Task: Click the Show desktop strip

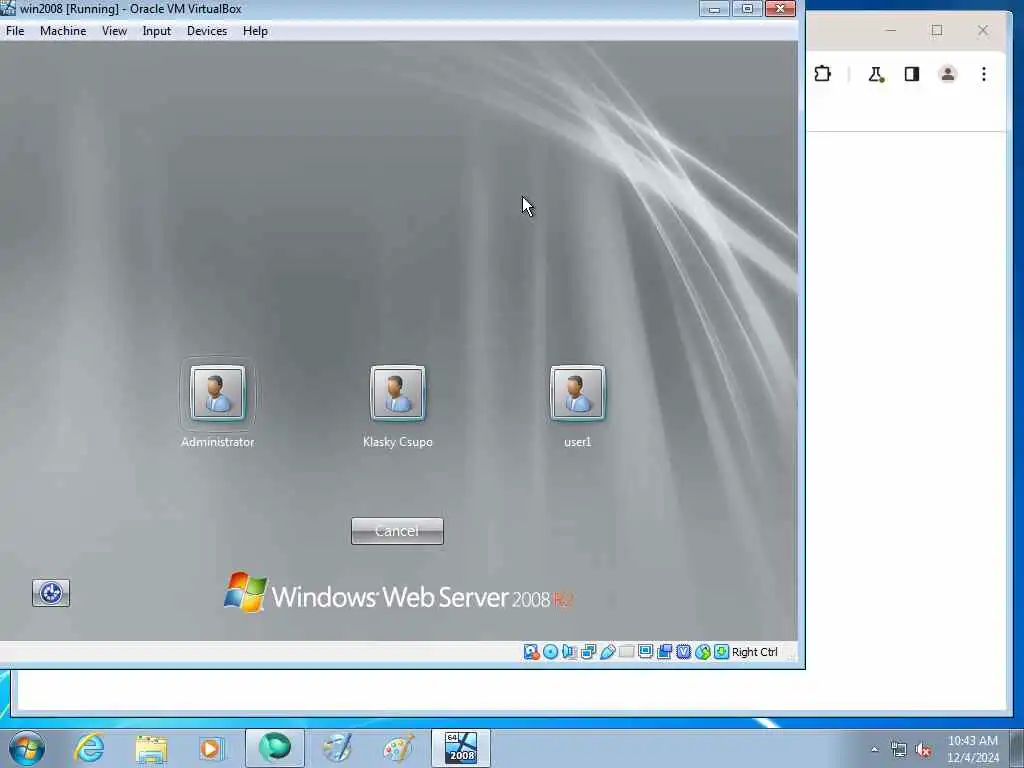Action: (1017, 748)
